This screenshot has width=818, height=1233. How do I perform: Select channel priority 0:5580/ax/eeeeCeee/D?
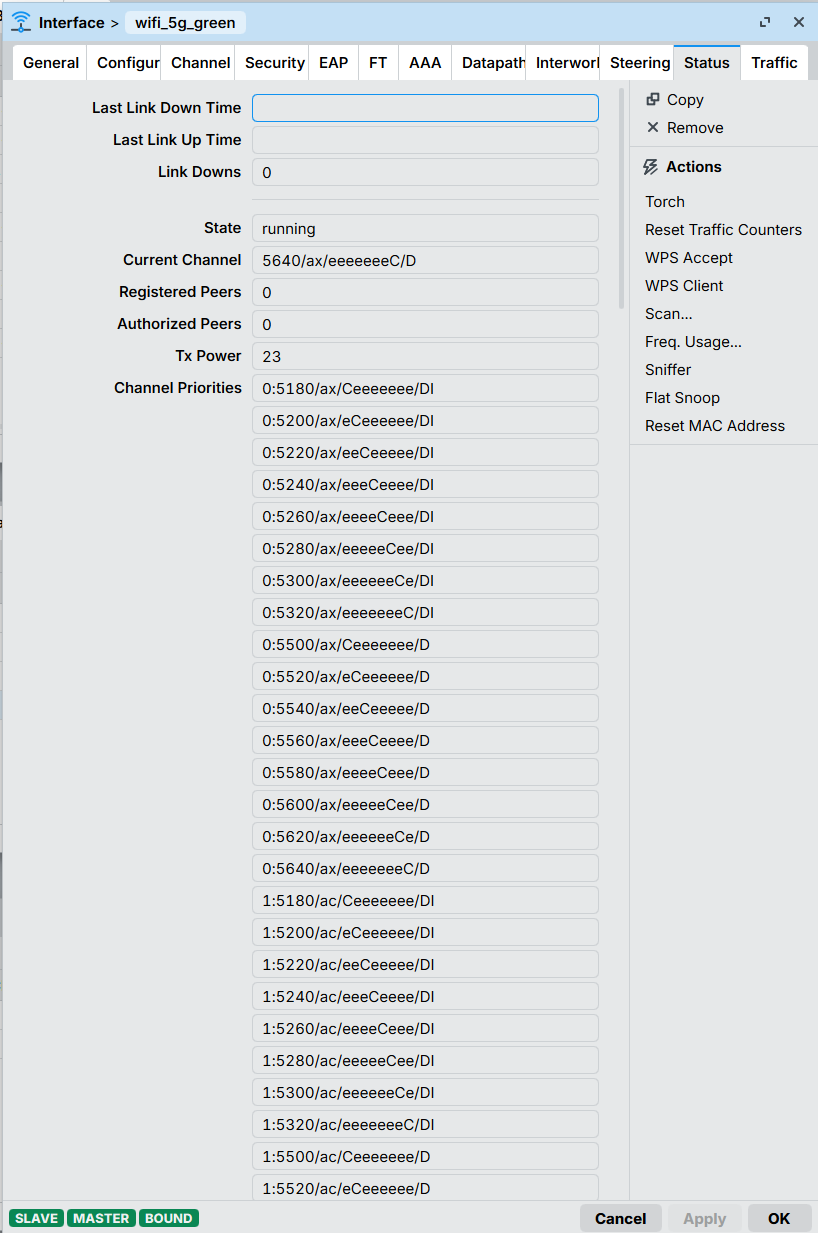tap(425, 772)
